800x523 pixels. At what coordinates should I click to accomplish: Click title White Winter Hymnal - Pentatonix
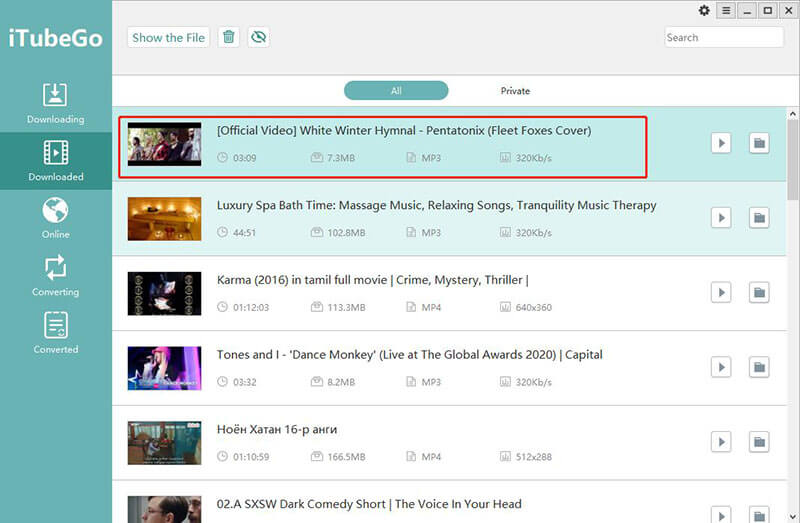pos(404,131)
